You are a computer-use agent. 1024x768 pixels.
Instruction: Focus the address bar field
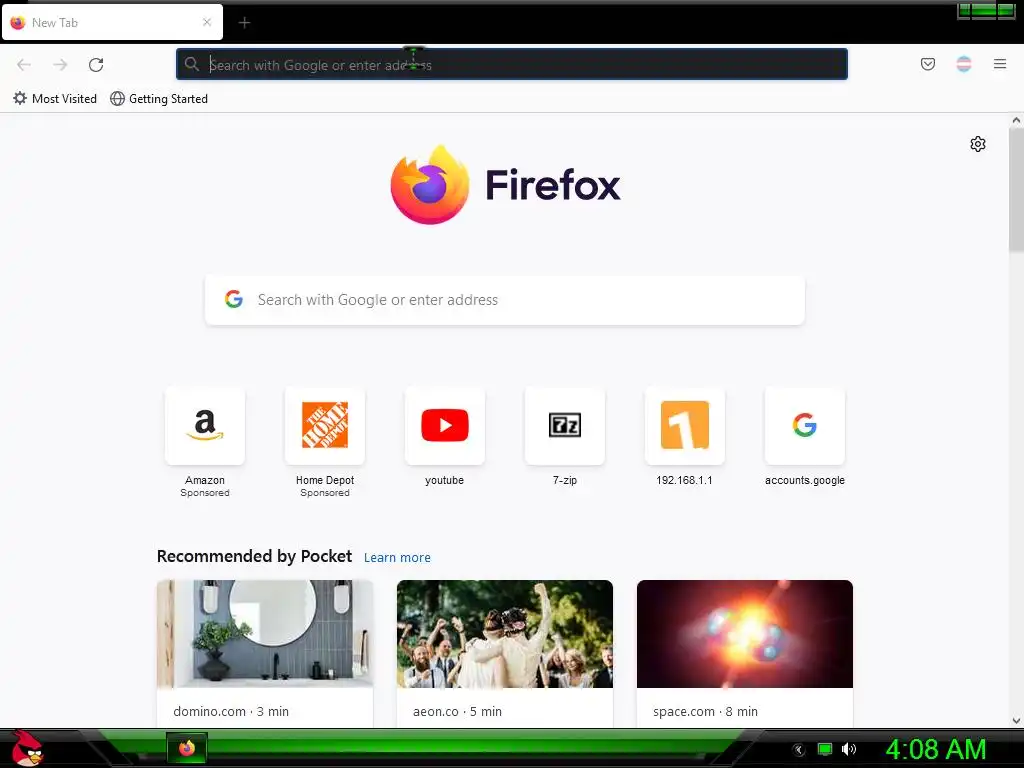point(512,65)
